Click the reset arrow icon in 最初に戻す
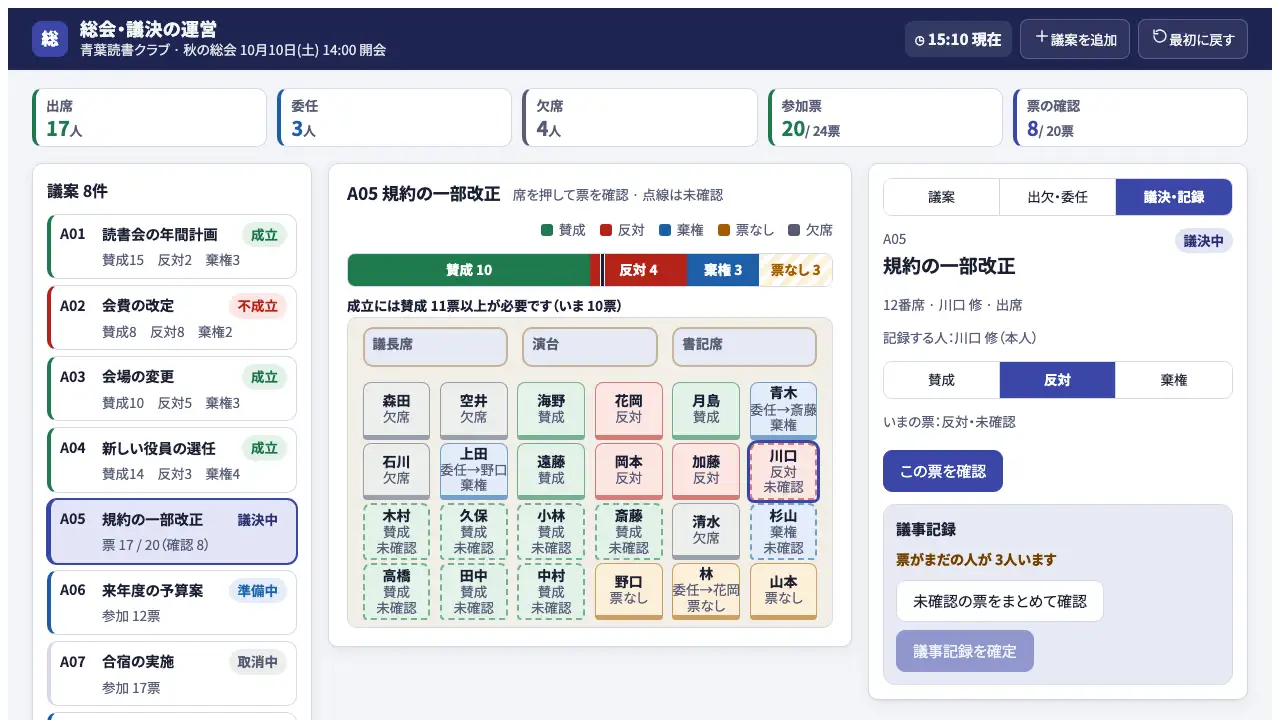The width and height of the screenshot is (1280, 720). tap(1160, 37)
